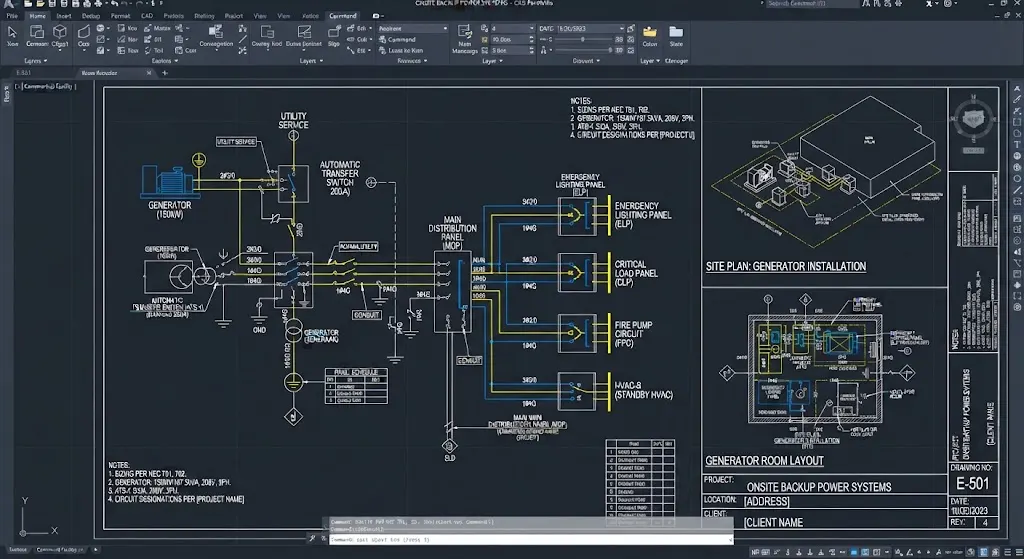The height and width of the screenshot is (559, 1024).
Task: Click the undo arrow in quick access toolbar
Action: click(115, 4)
